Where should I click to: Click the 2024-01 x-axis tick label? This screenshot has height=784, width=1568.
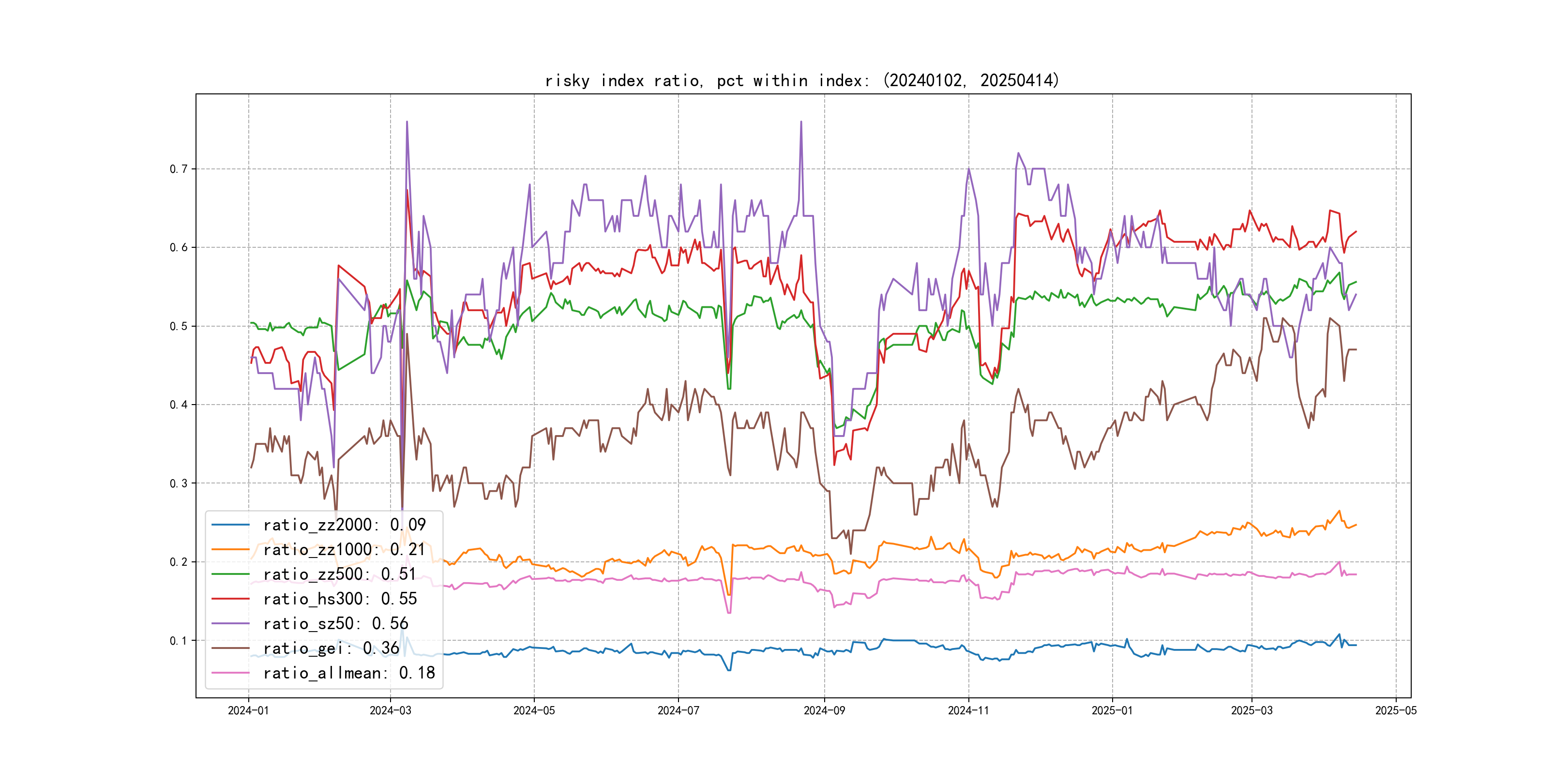pos(248,710)
